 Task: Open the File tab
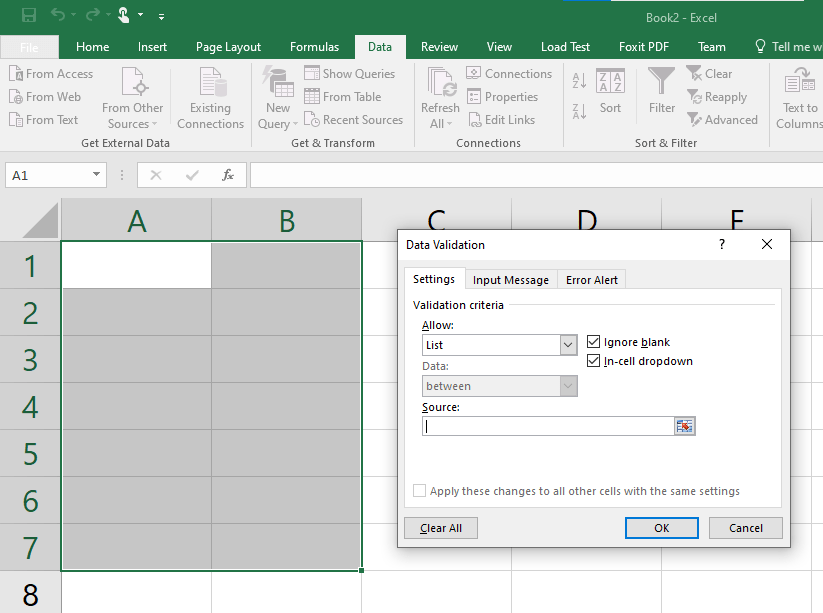(x=29, y=47)
